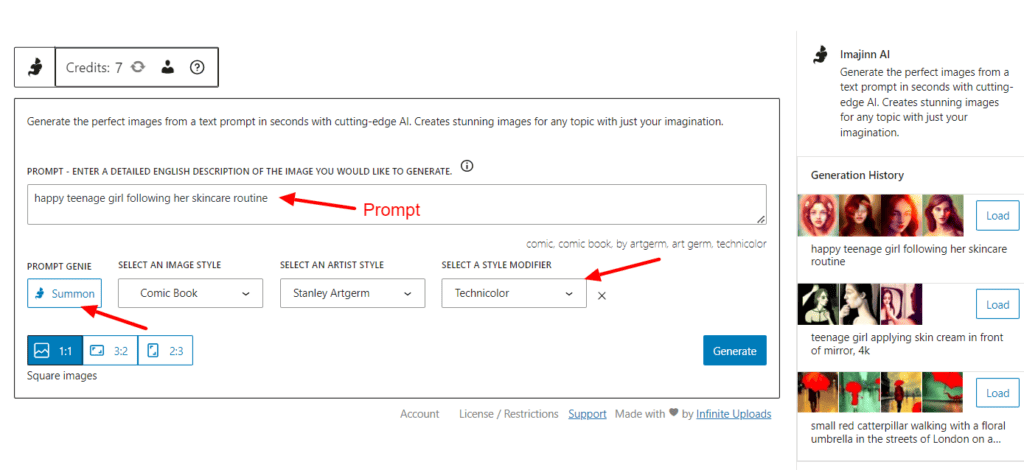Open first thumbnail of red caterpillar generation
Viewport: 1024px width, 470px height.
pos(816,391)
